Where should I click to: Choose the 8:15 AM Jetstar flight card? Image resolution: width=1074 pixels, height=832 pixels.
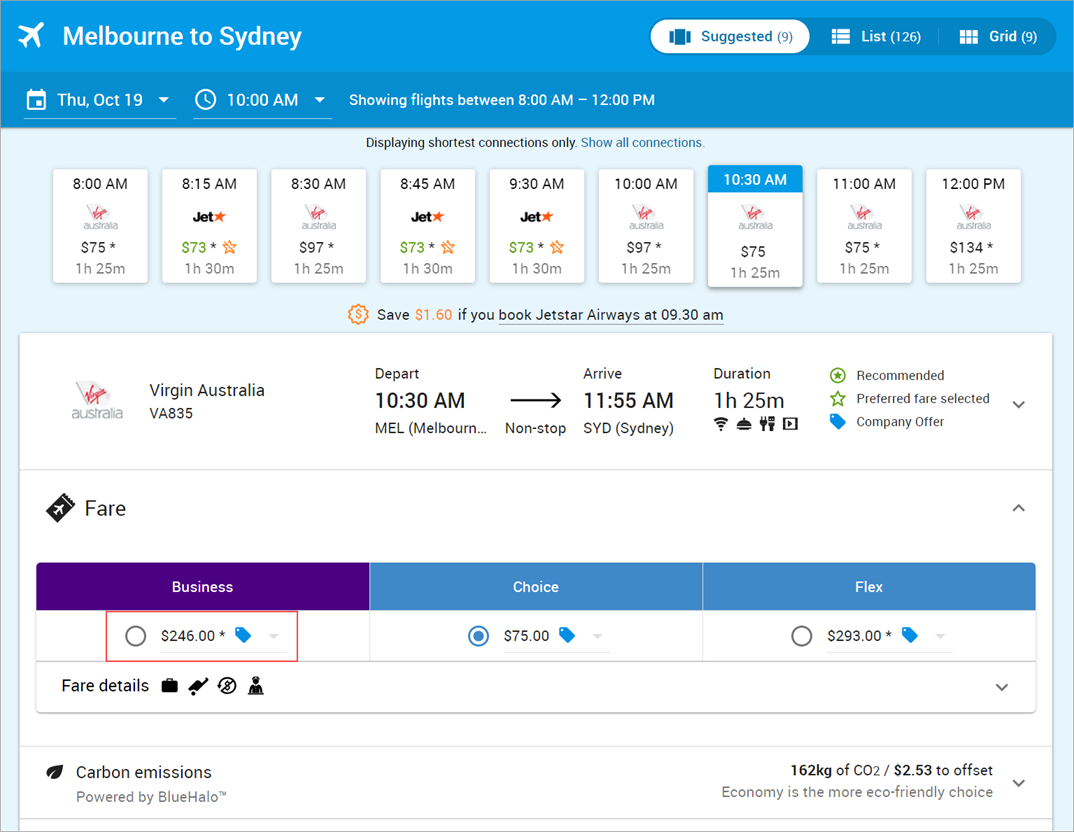[210, 226]
